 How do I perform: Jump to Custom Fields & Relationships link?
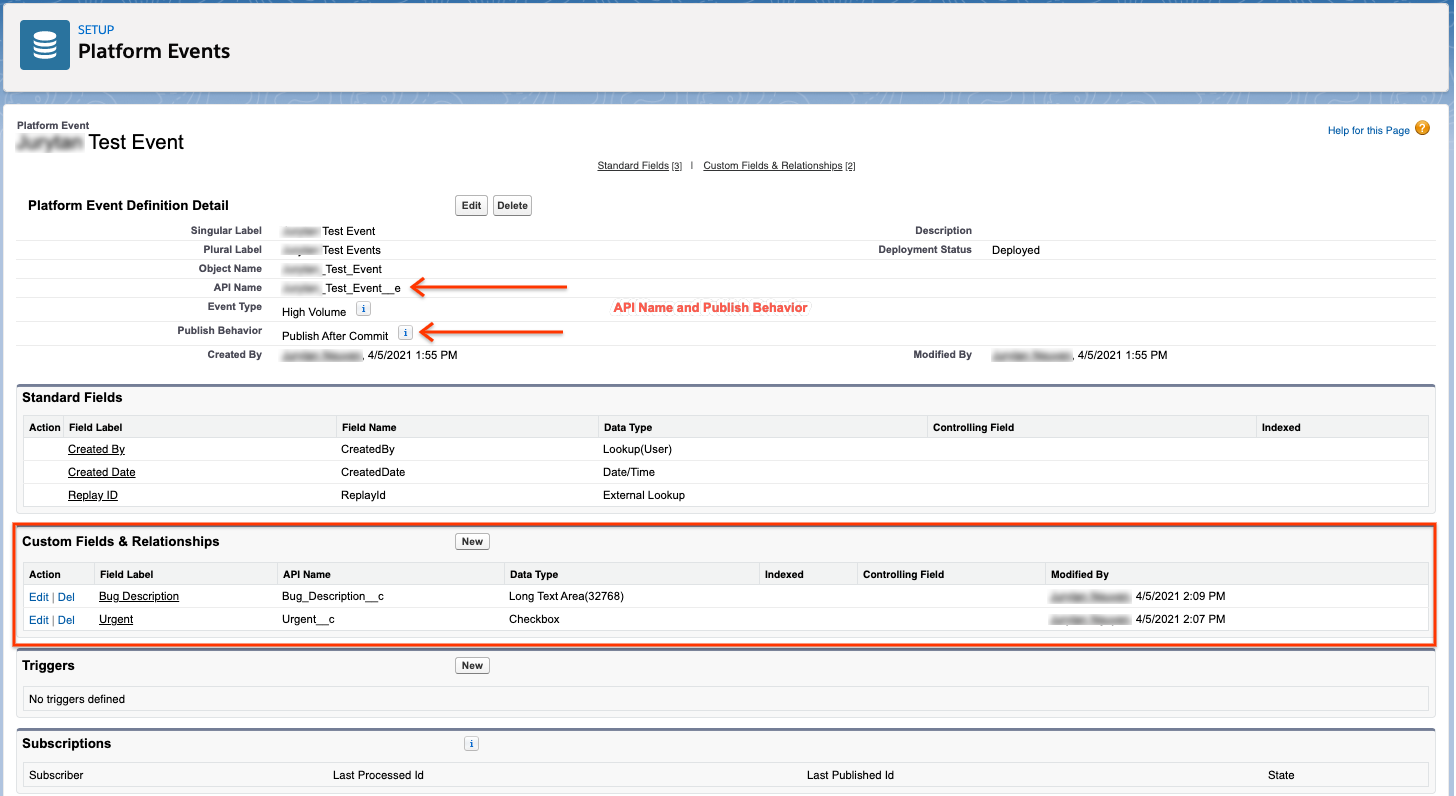[x=772, y=166]
